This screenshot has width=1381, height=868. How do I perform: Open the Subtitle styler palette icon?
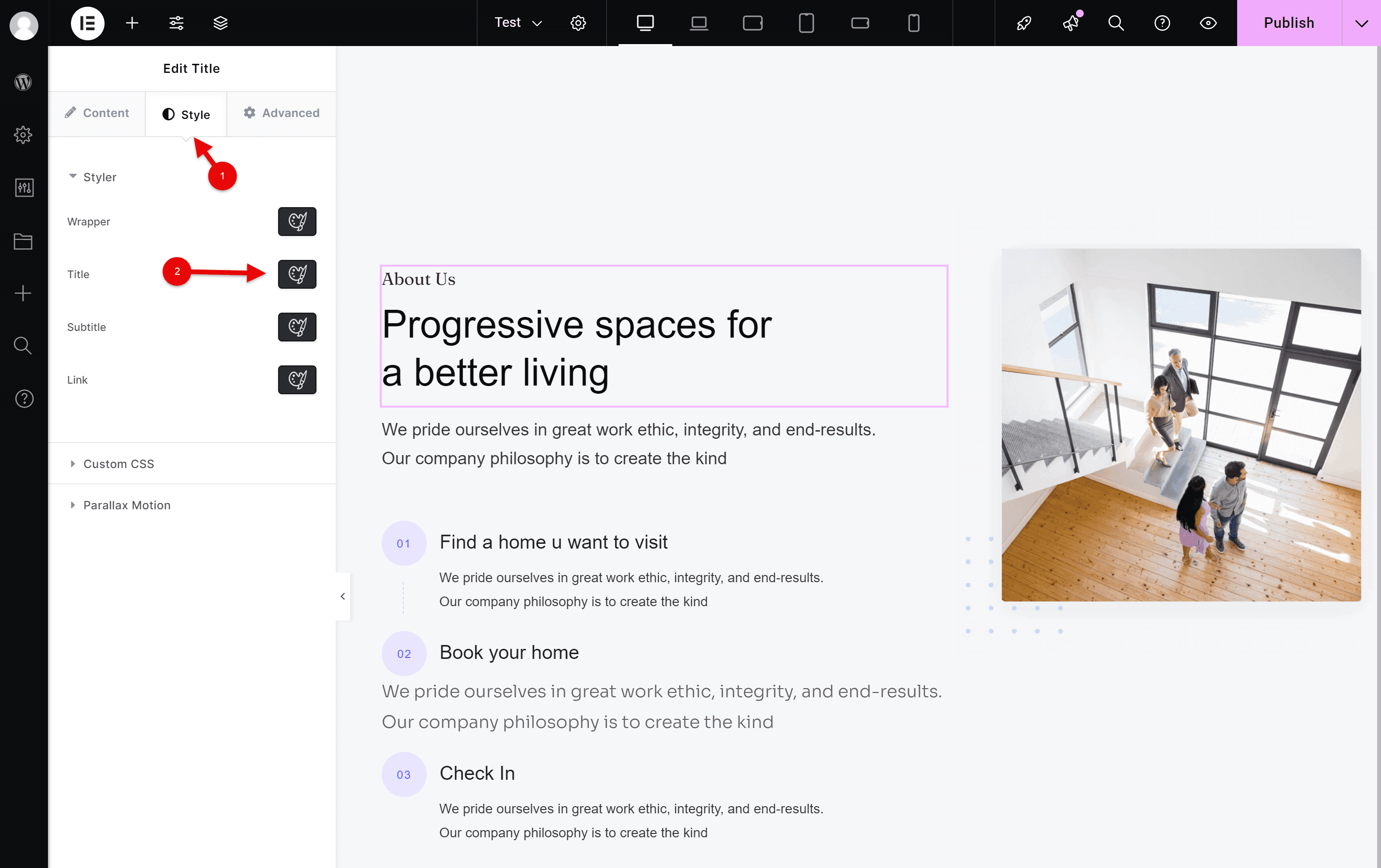(296, 327)
